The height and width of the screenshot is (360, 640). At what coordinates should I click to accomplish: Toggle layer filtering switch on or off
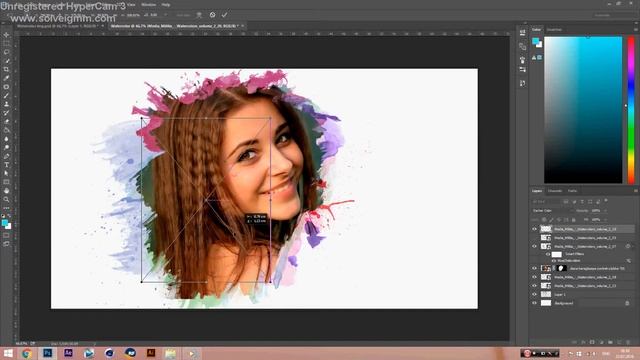(x=606, y=201)
